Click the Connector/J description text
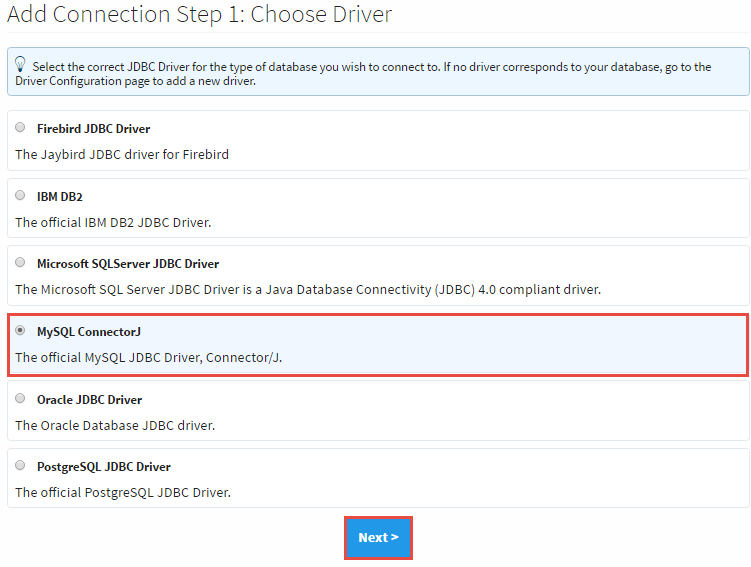This screenshot has height=567, width=751. [x=149, y=357]
